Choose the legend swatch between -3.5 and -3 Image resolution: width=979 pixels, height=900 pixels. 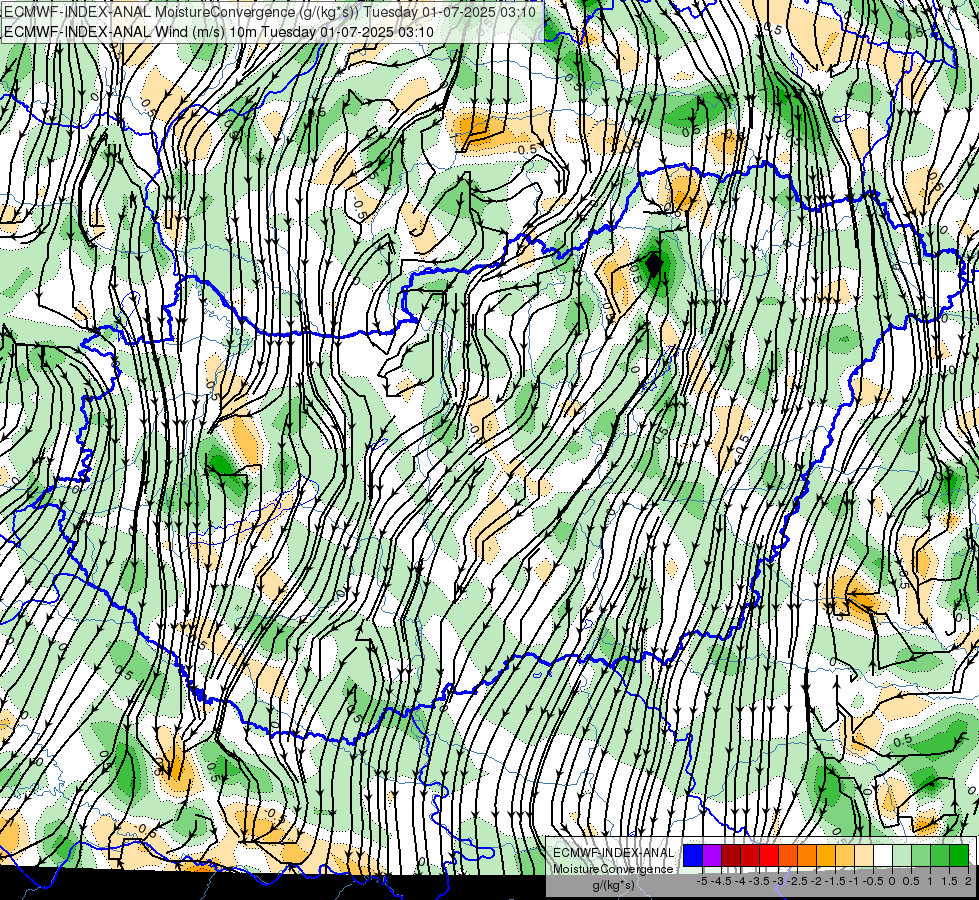click(x=769, y=855)
